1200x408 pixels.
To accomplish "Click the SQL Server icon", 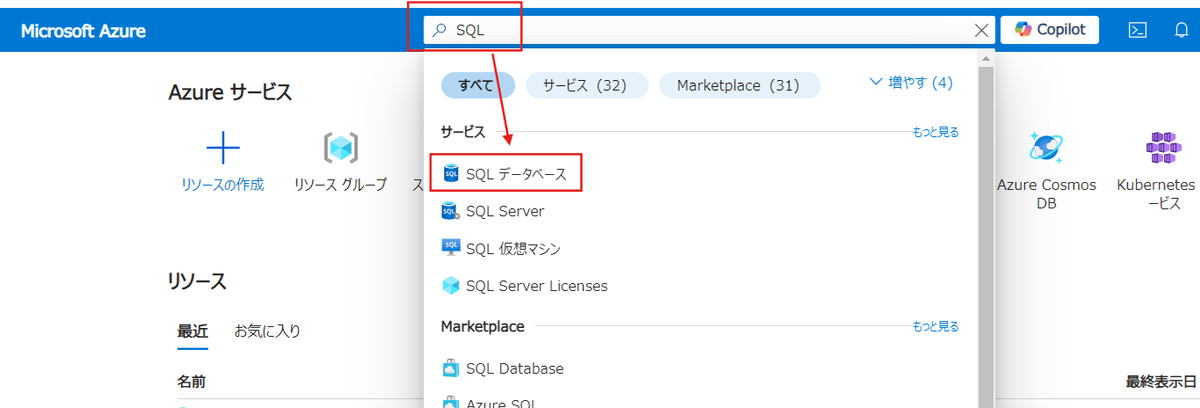I will (x=451, y=211).
